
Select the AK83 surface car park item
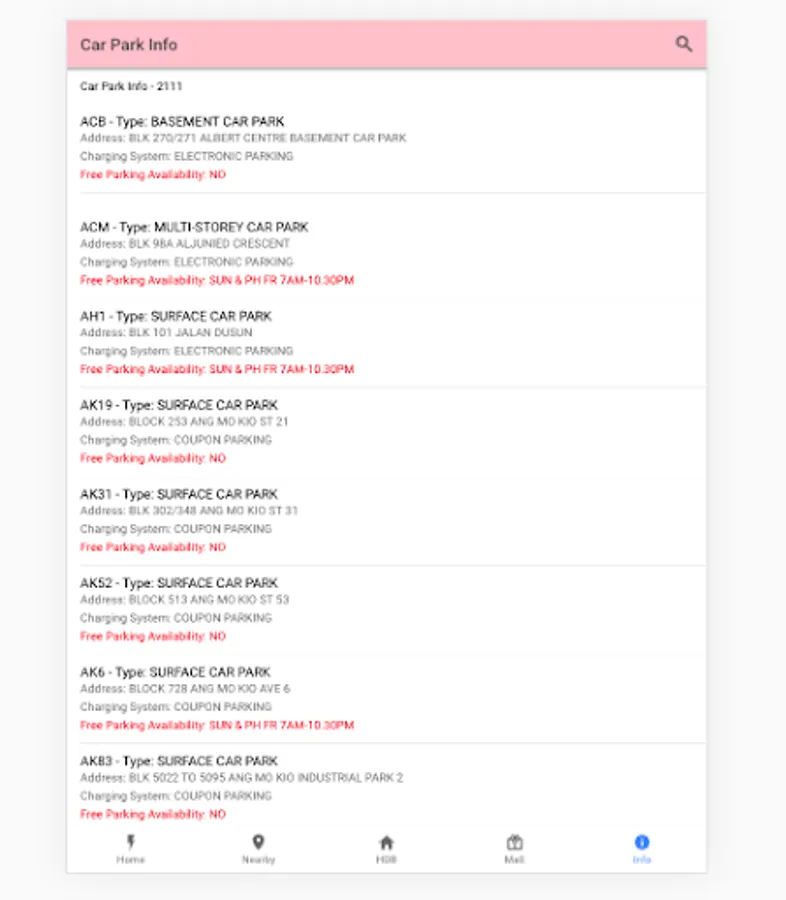pos(386,787)
